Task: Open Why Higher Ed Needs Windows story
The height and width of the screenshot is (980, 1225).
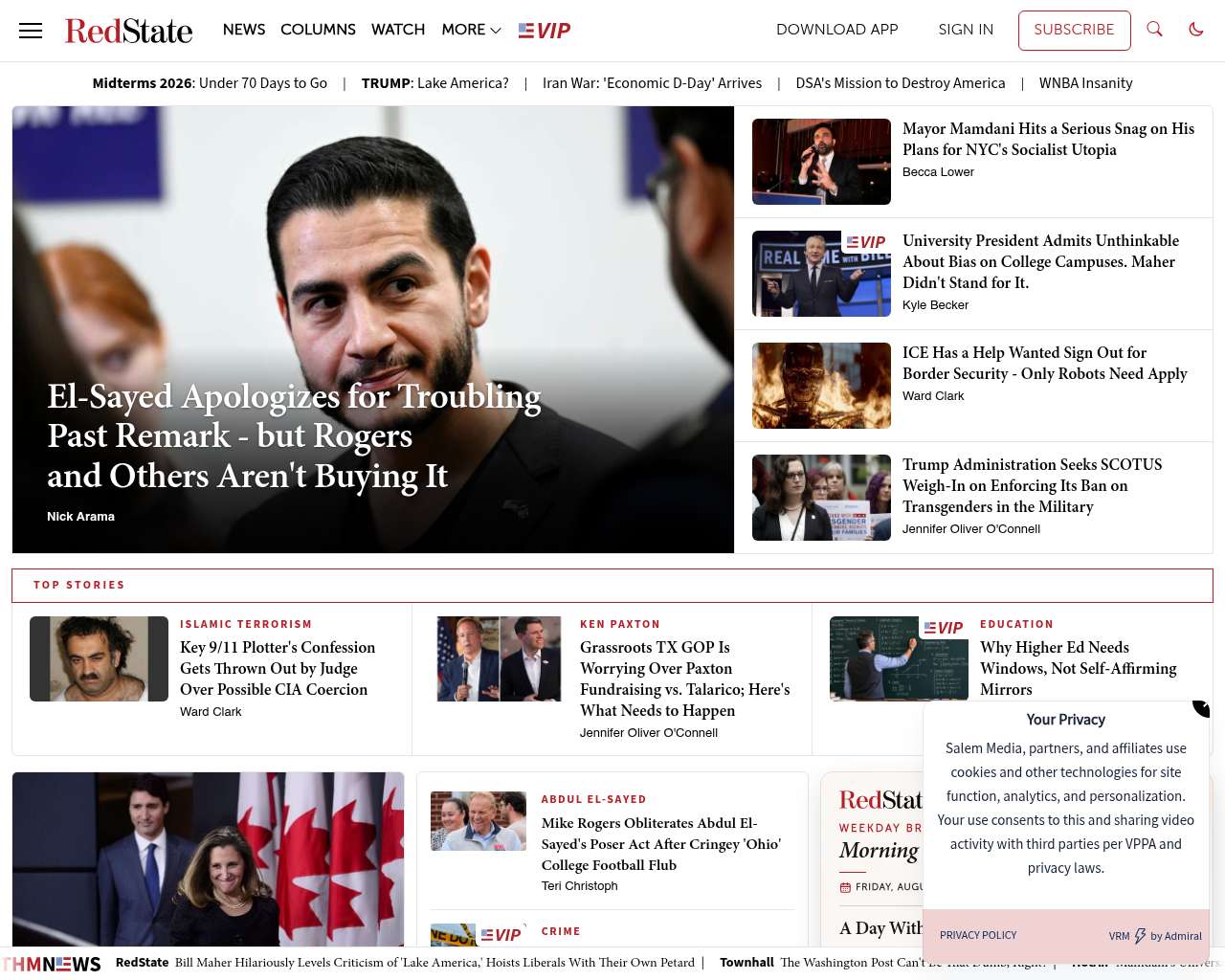Action: 1079,668
